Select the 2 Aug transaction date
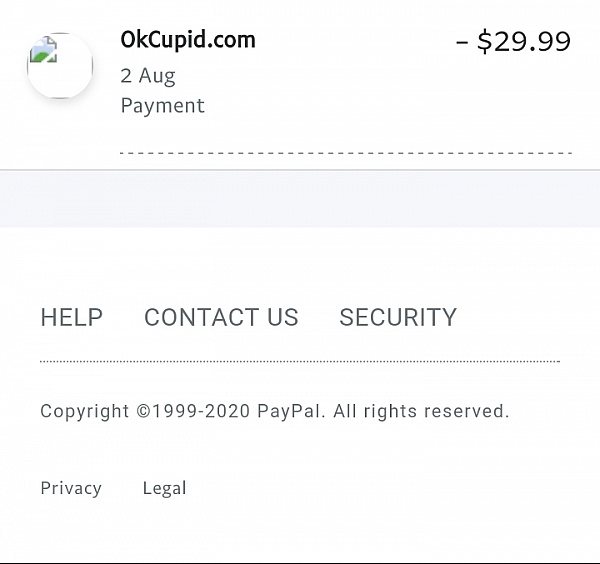600x564 pixels. click(148, 76)
